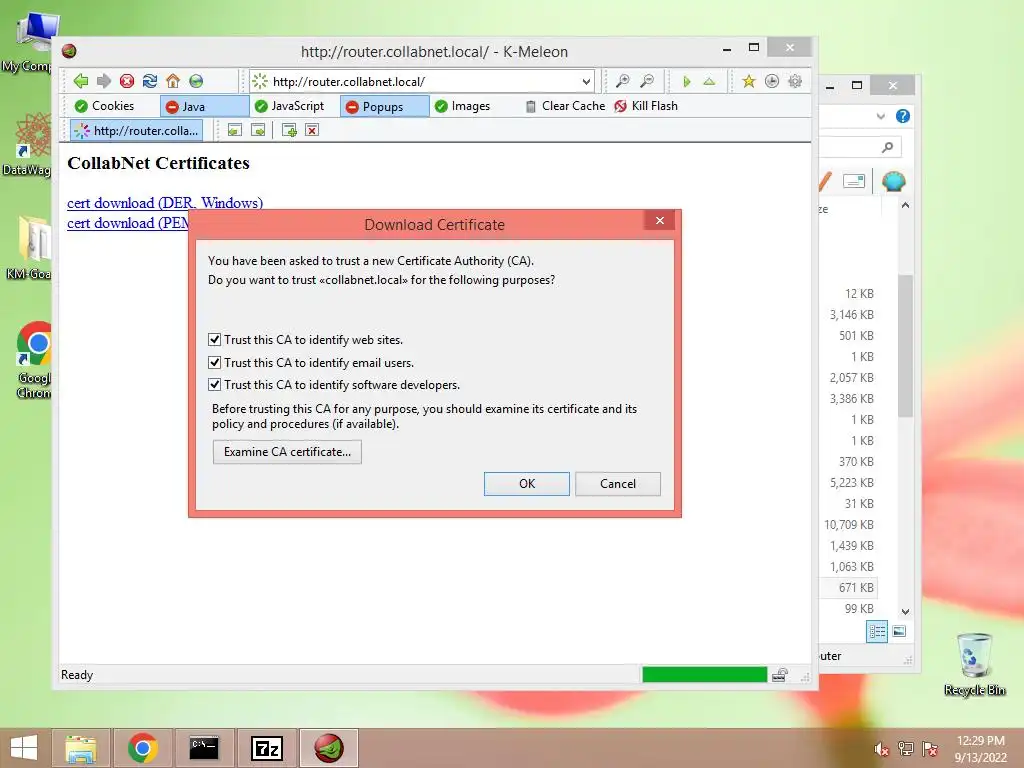Close the Download Certificate dialog

660,221
